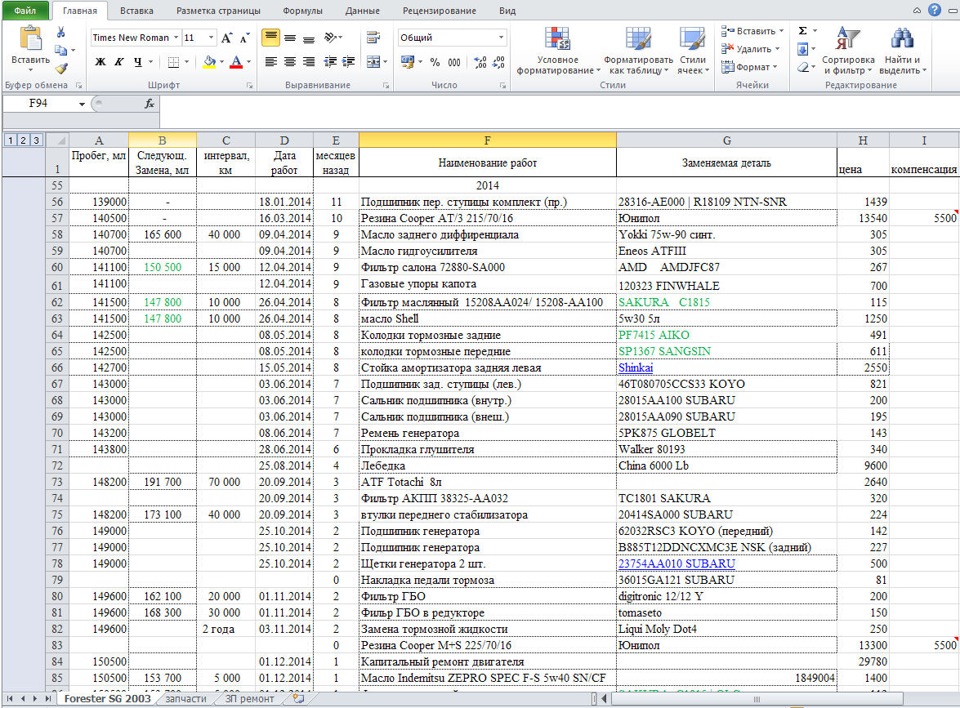960x708 pixels.
Task: Click the Fill down arrow icon
Action: point(803,49)
